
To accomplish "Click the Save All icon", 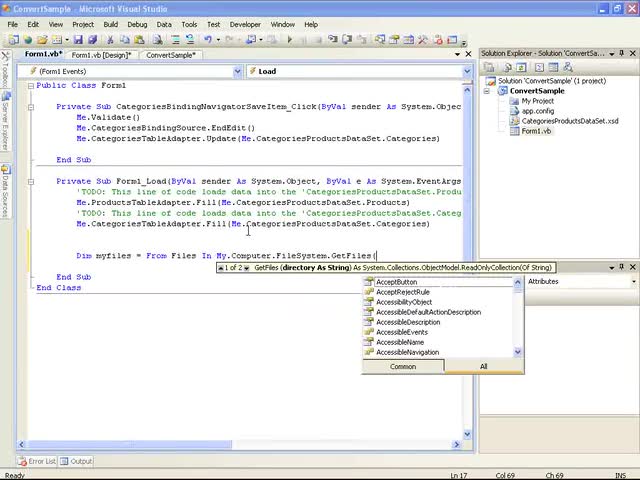I will point(93,40).
